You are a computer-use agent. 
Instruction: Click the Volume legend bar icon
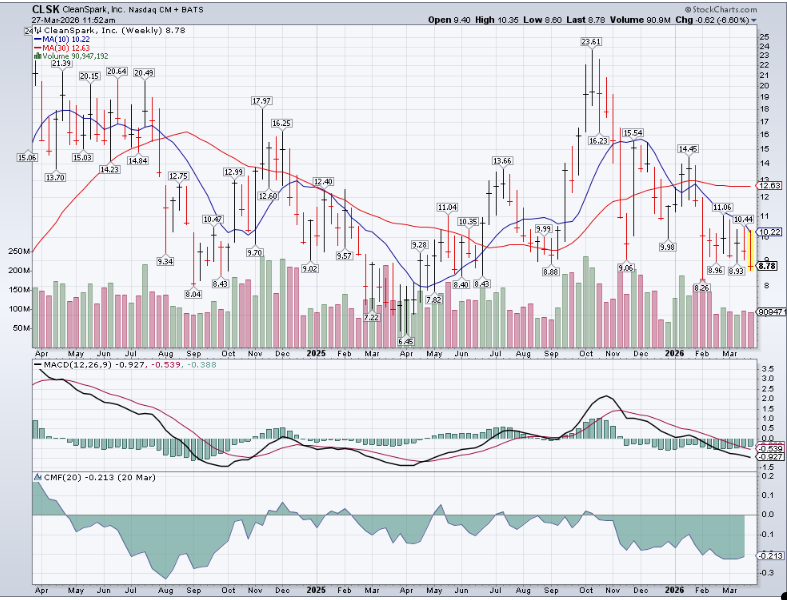point(36,58)
